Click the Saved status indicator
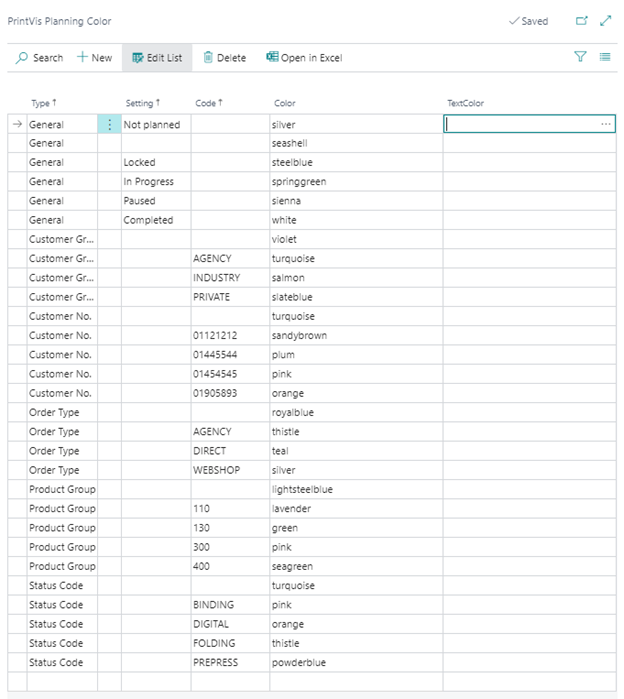The height and width of the screenshot is (699, 624). tap(528, 21)
